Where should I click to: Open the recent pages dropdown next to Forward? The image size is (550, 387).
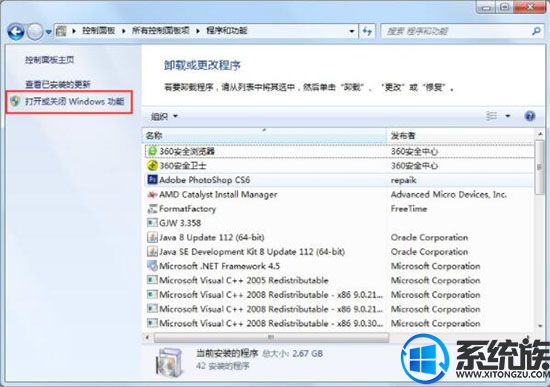point(48,32)
